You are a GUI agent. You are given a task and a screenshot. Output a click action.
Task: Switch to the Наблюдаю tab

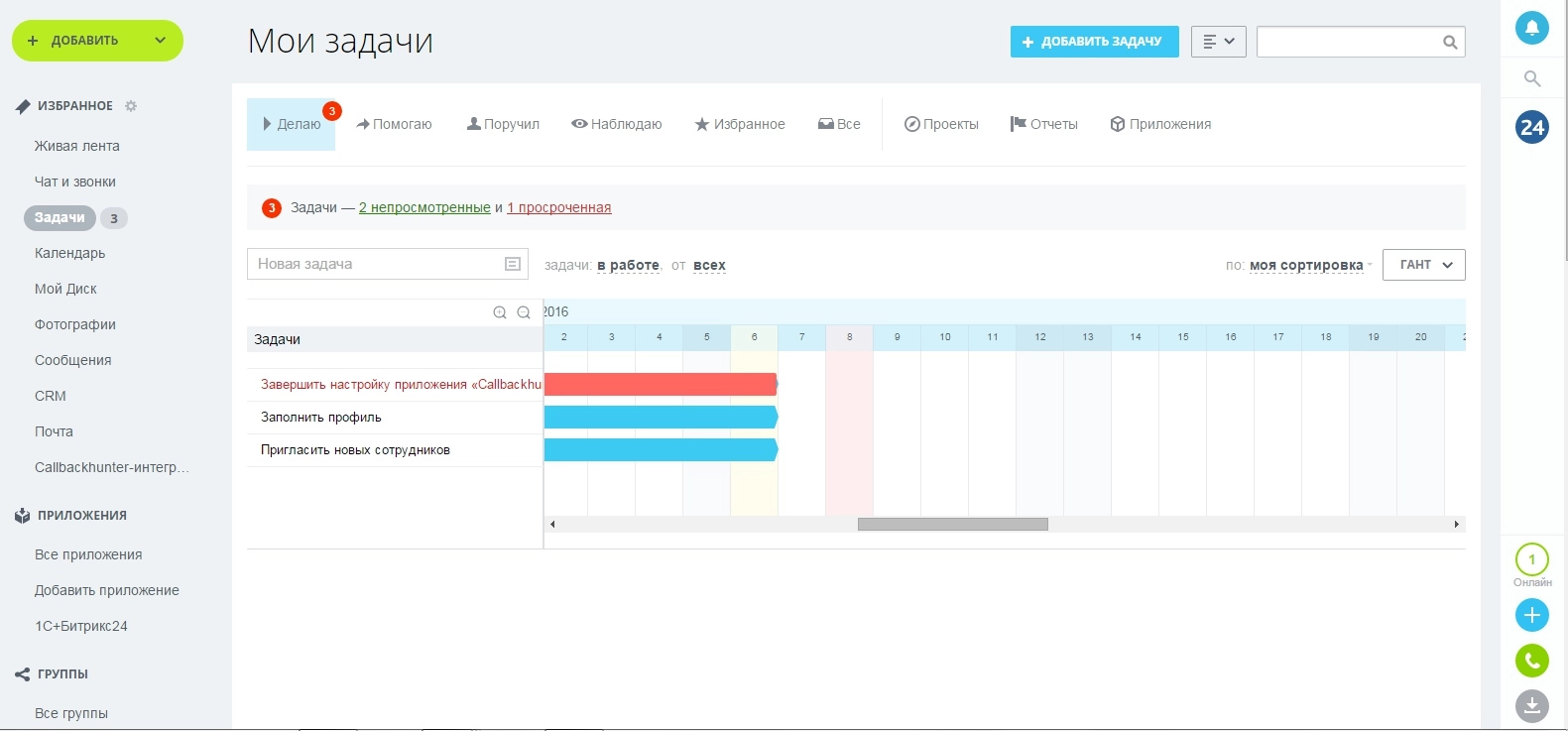tap(617, 124)
